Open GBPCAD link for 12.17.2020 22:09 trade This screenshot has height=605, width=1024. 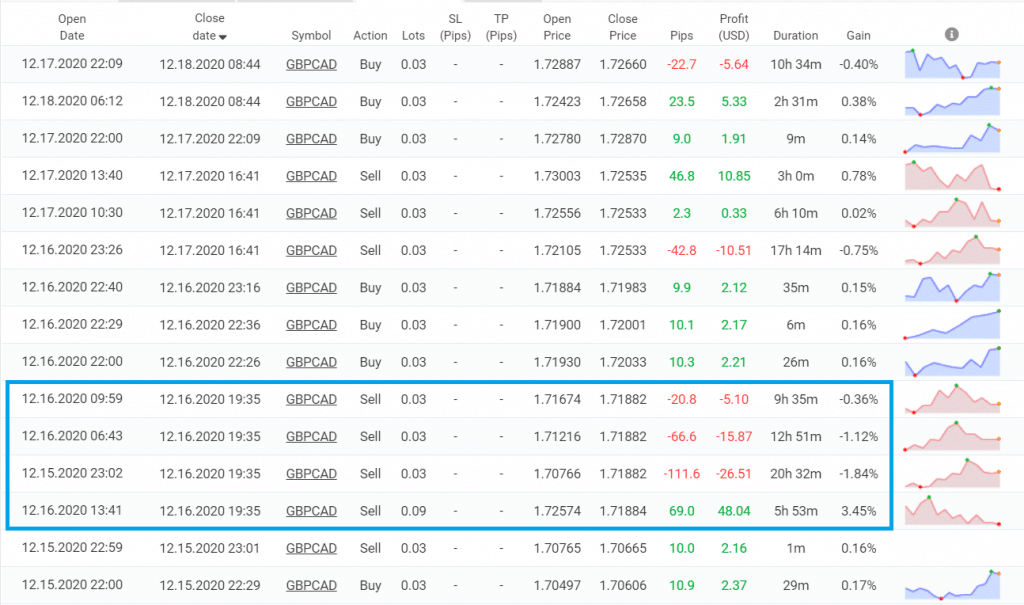click(311, 64)
